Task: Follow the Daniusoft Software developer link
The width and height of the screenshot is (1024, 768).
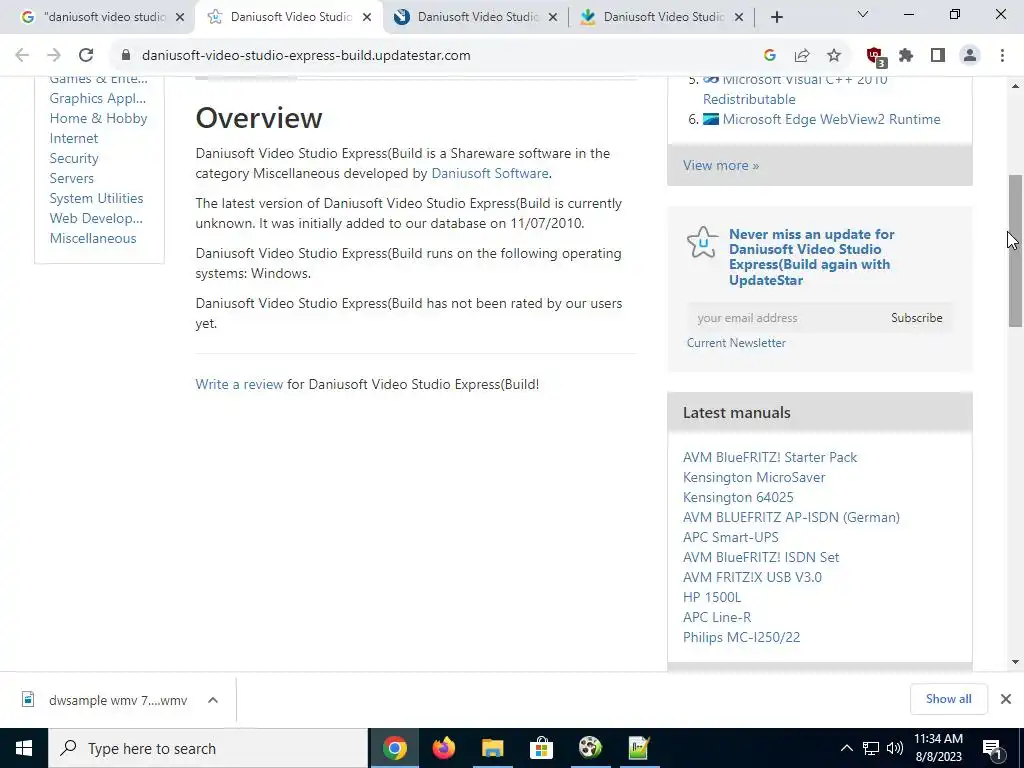Action: [490, 174]
